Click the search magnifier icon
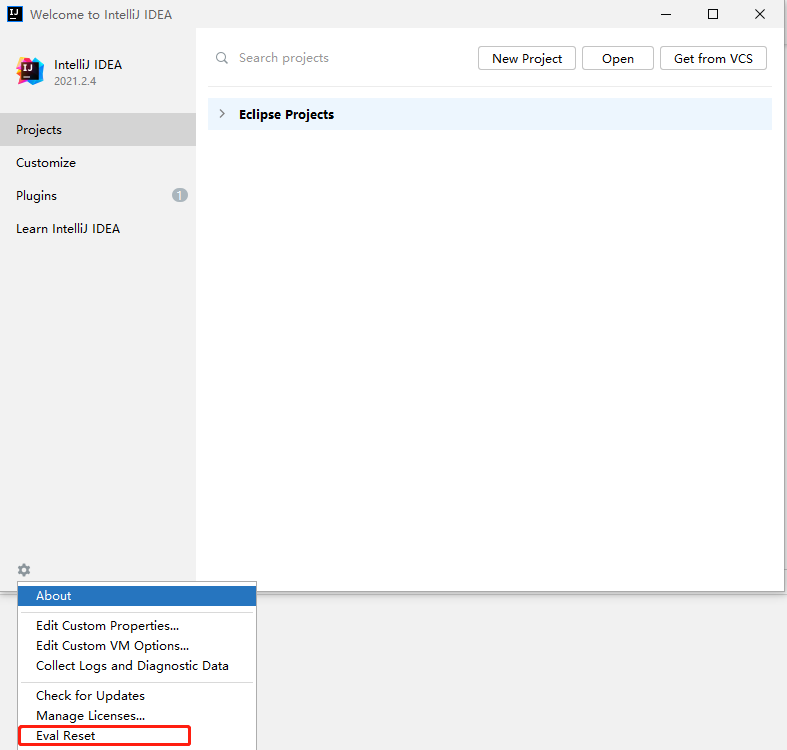The image size is (787, 750). pos(222,58)
